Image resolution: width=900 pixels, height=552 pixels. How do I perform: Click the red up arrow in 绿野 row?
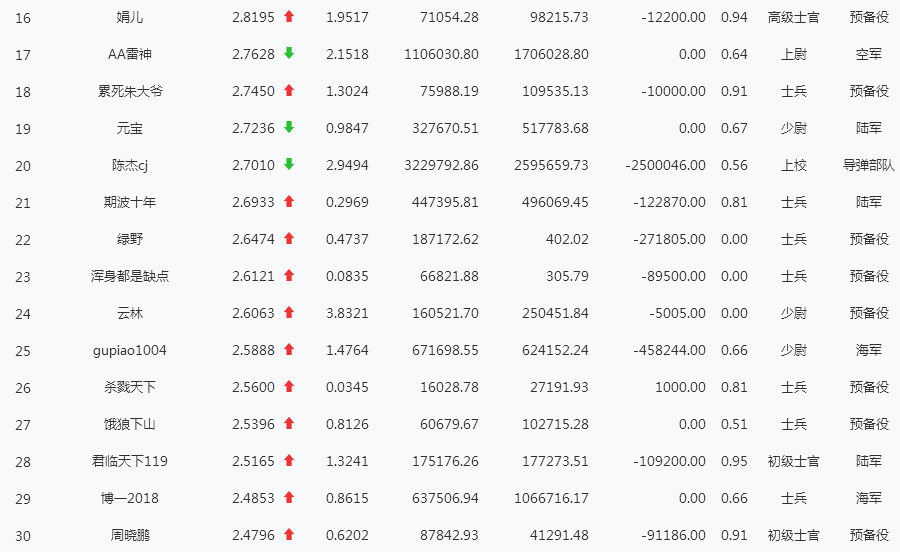point(289,238)
